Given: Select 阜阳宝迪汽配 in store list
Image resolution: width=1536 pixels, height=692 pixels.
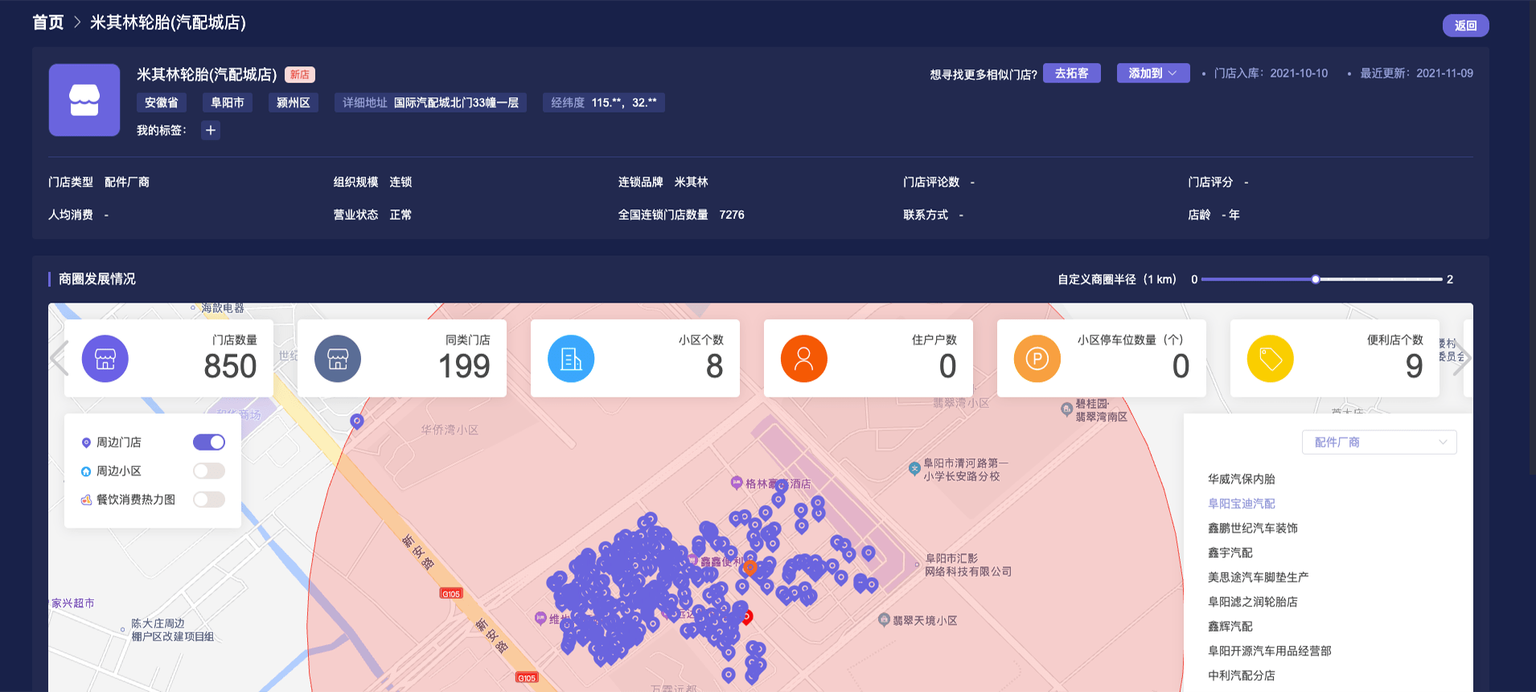Looking at the screenshot, I should [1241, 504].
